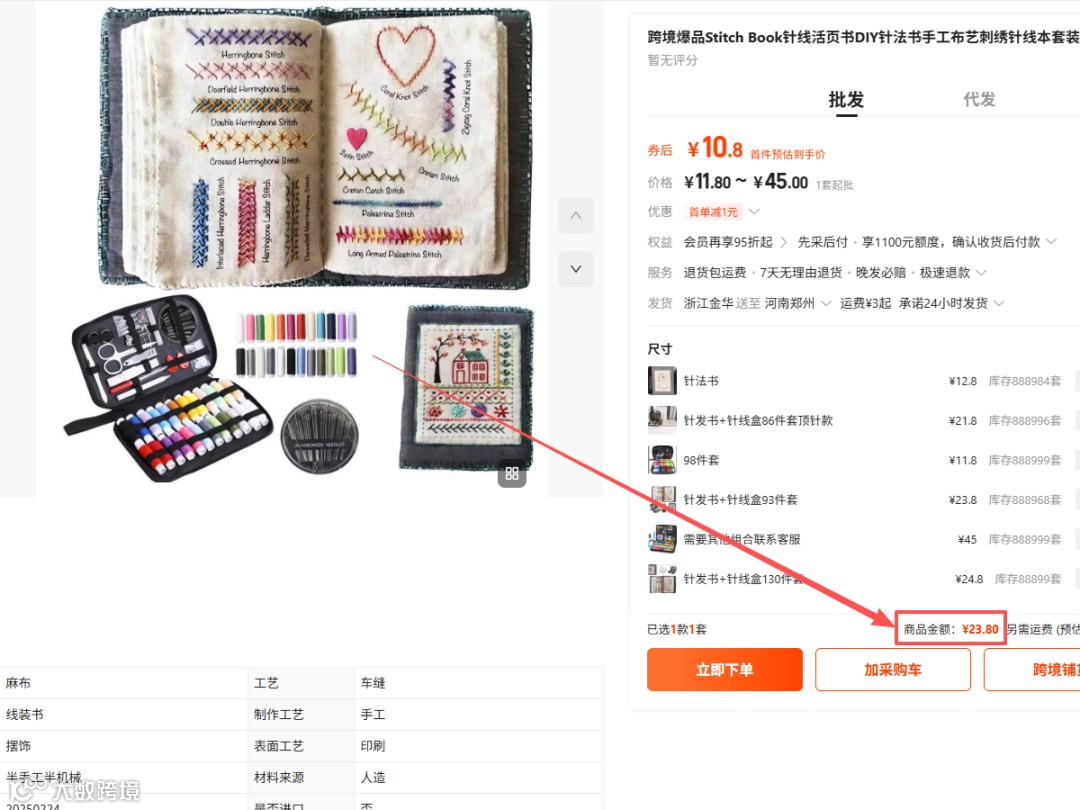1080x810 pixels.
Task: Click the 跨境铺货 button
Action: (x=1032, y=669)
